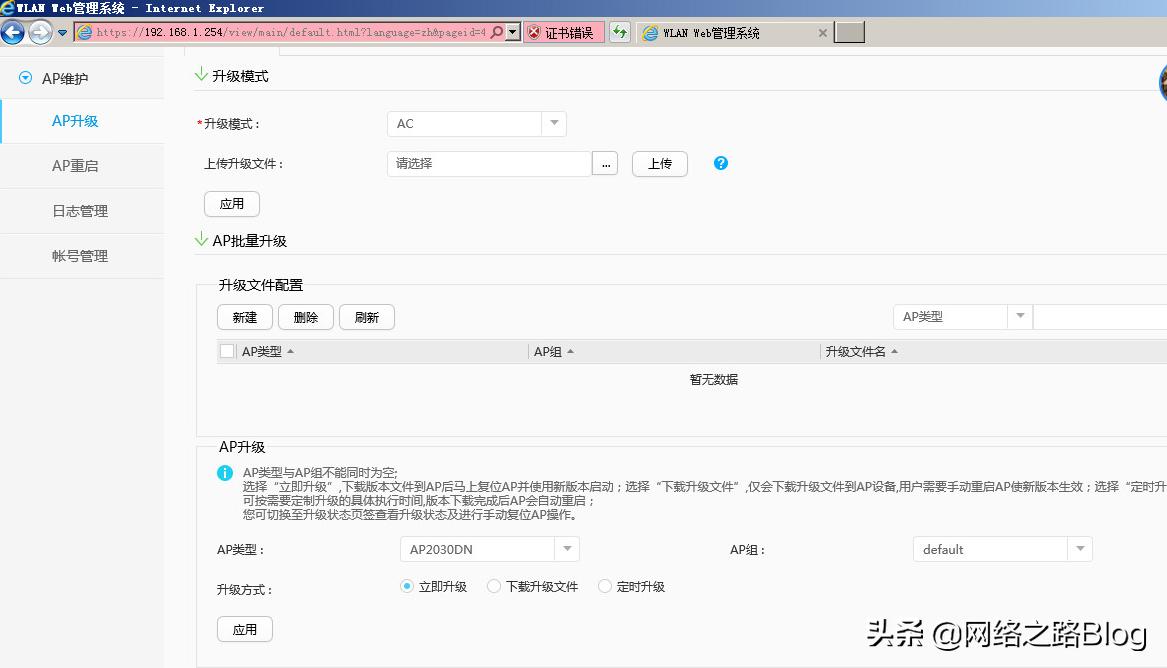Click the 新建 button in 升级文件配置
The image size is (1167, 668).
click(x=244, y=317)
